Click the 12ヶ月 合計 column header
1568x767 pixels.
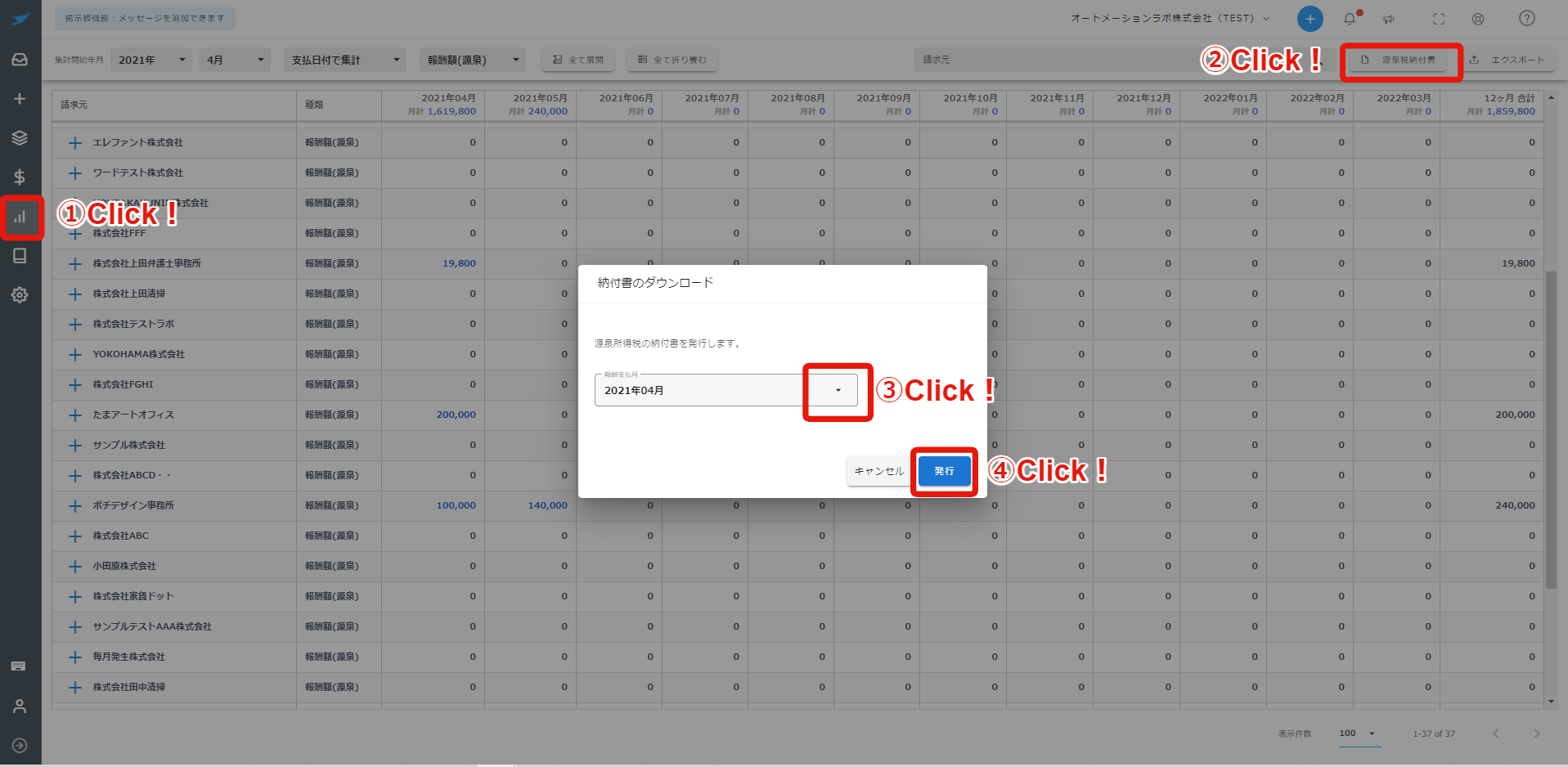click(1491, 105)
